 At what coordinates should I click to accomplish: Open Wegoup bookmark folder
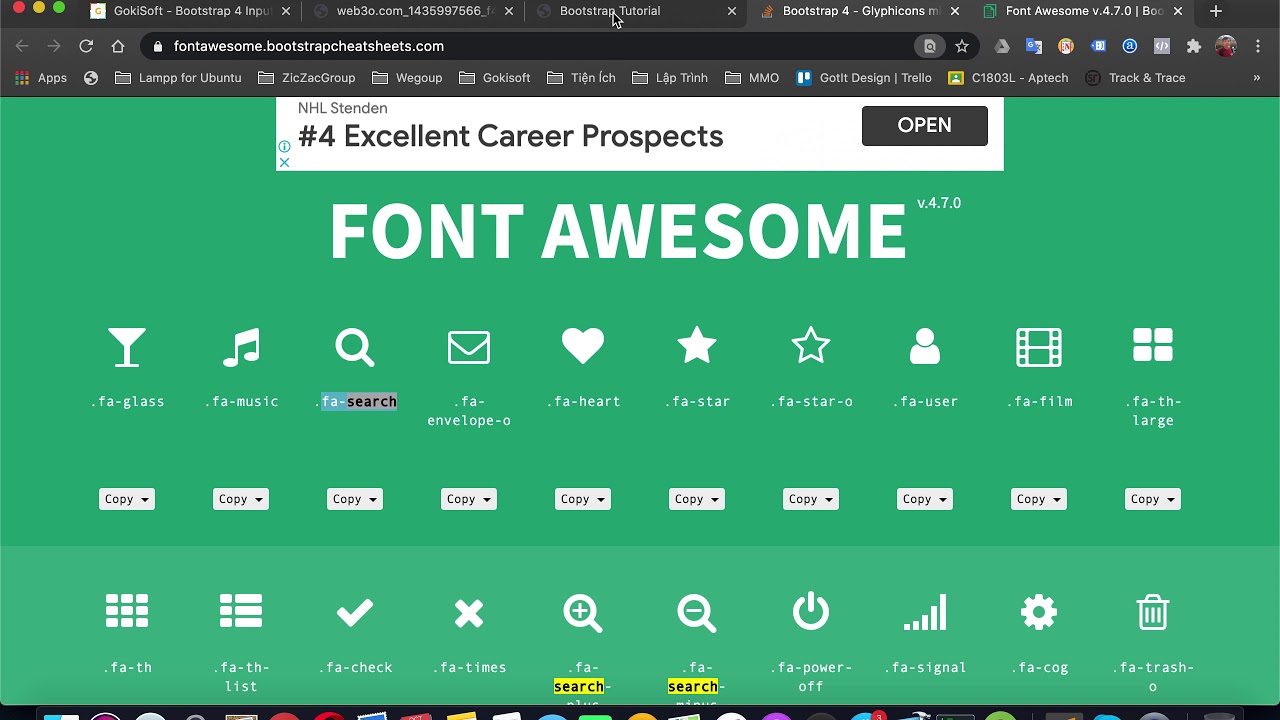click(x=407, y=77)
